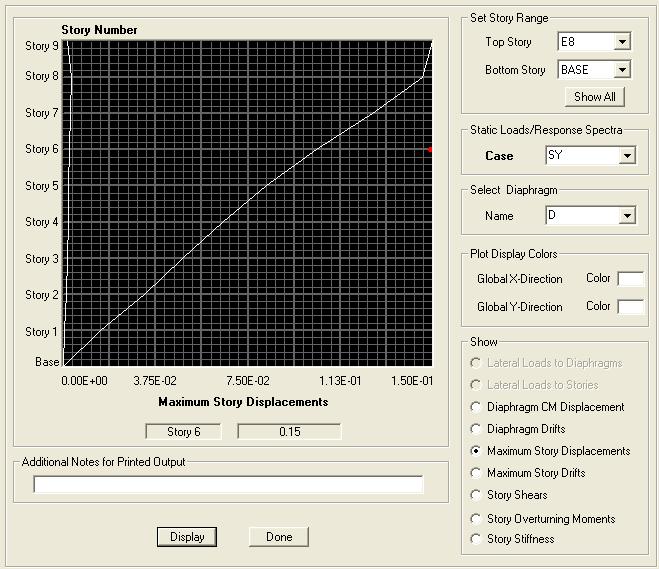Click the Maximum Story Displacements axis title

(x=243, y=402)
